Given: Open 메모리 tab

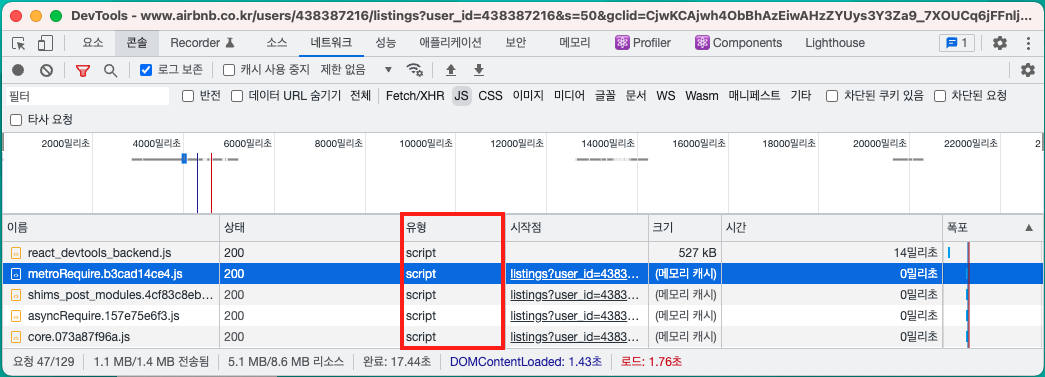Looking at the screenshot, I should 574,43.
